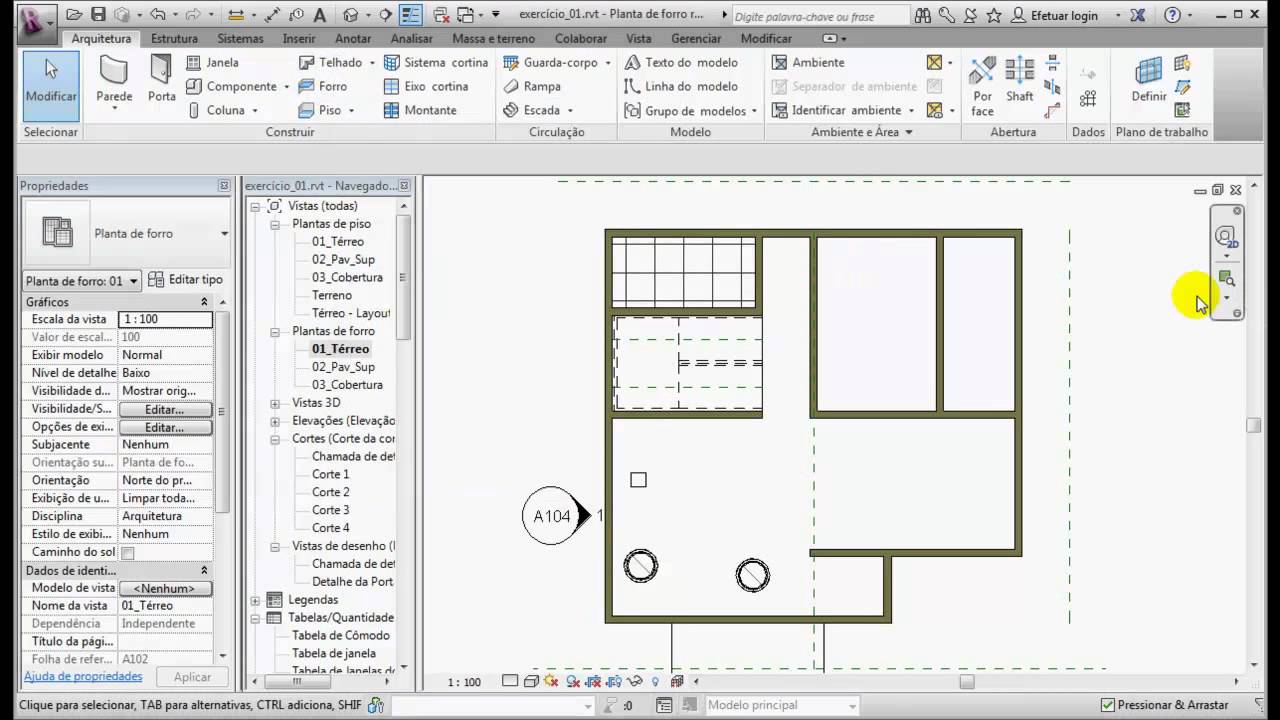This screenshot has width=1280, height=720.
Task: Click the canvas horizontal scrollbar thumb
Action: tap(966, 682)
